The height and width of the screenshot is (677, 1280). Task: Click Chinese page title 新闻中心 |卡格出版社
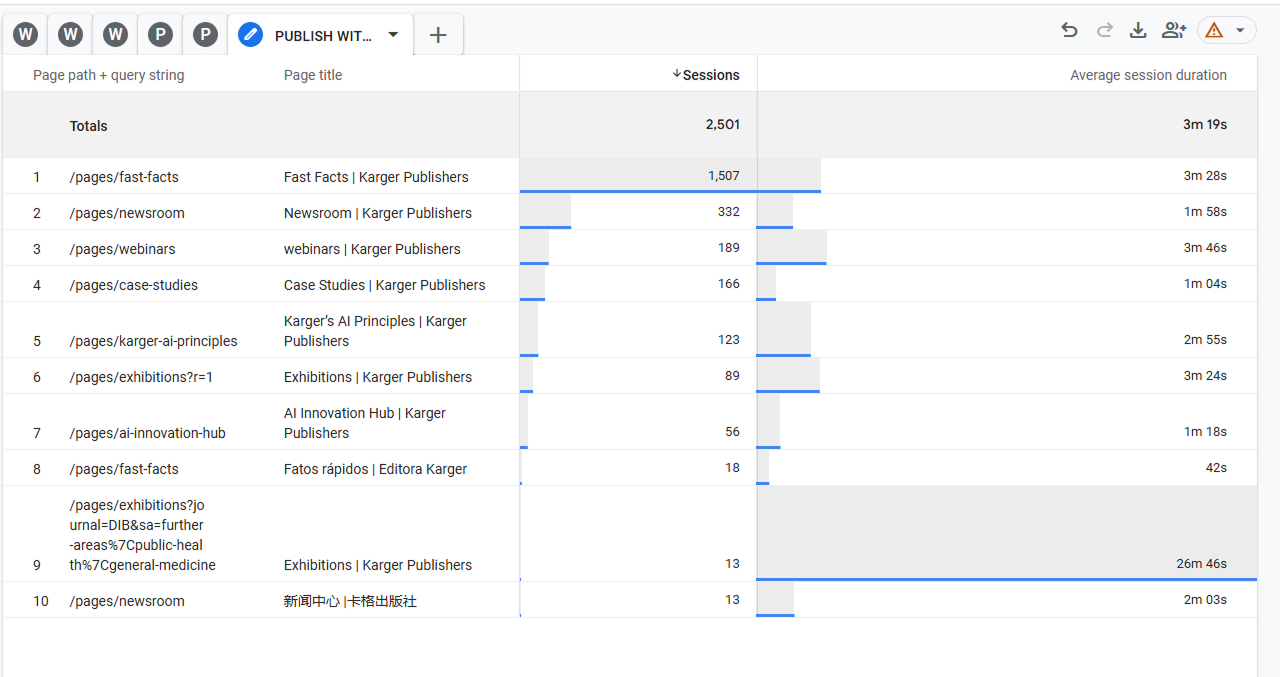click(350, 601)
